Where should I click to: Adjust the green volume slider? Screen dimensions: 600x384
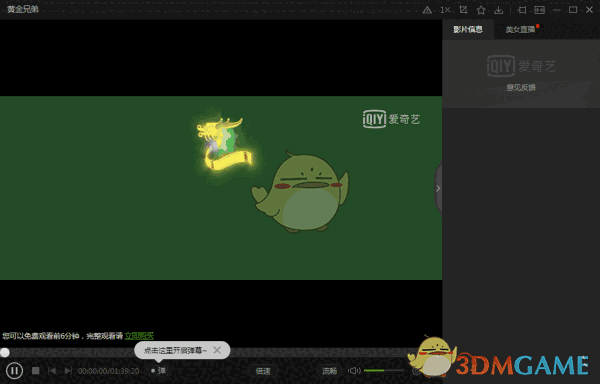coord(383,371)
